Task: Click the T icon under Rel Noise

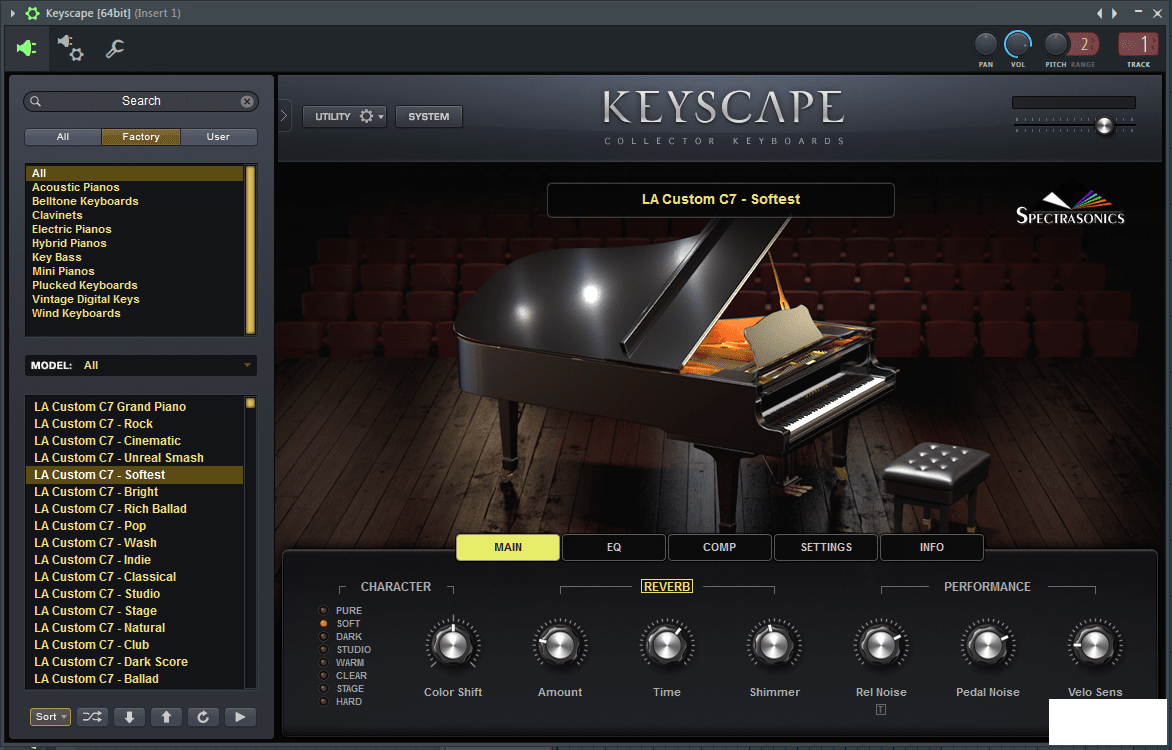Action: coord(881,710)
